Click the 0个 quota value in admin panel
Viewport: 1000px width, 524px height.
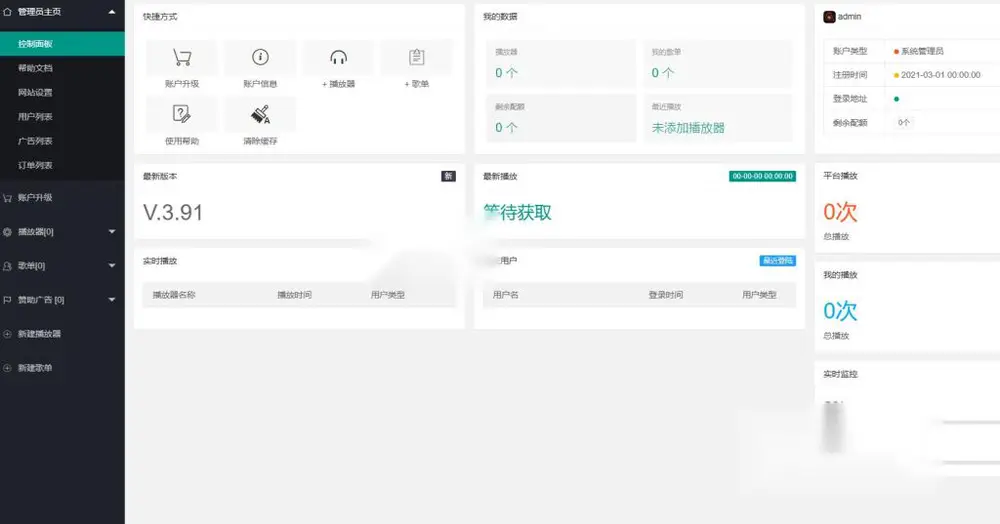click(x=904, y=122)
